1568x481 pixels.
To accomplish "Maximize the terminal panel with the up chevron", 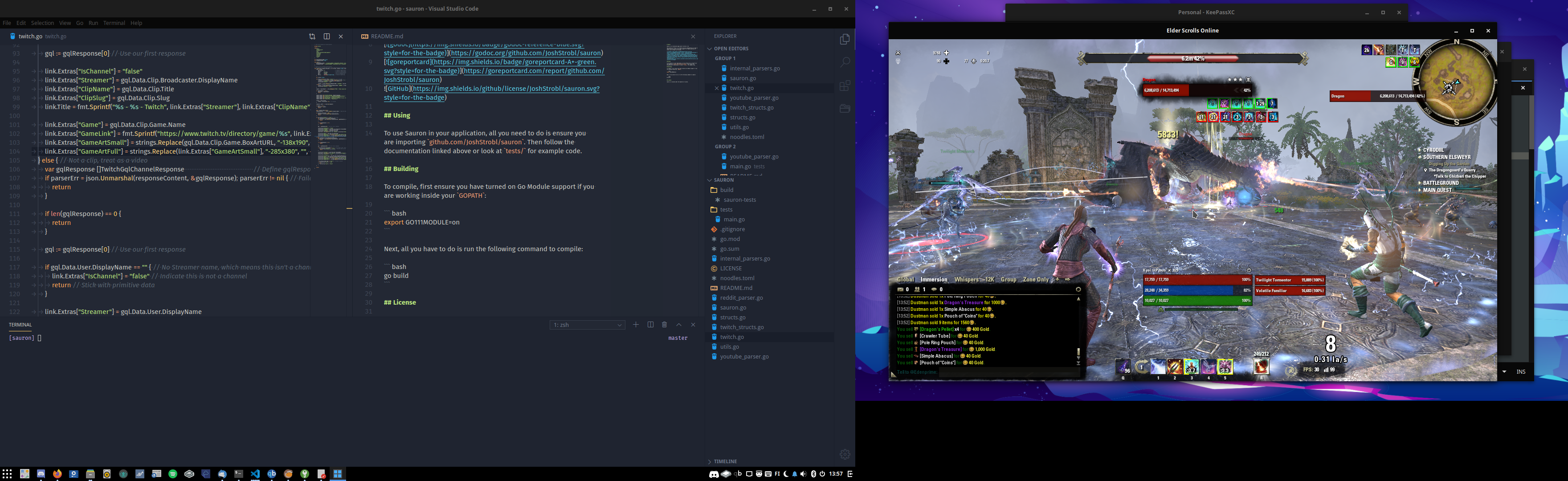I will click(x=679, y=325).
